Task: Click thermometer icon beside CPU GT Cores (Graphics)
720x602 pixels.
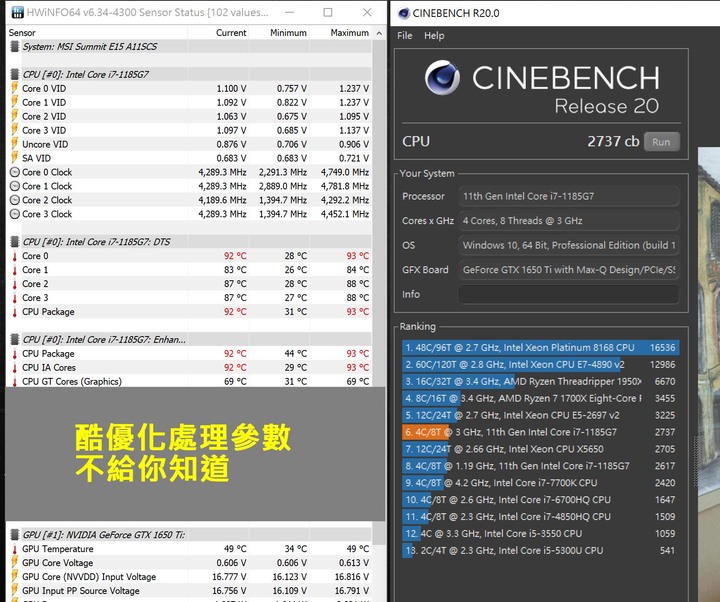Action: (x=15, y=381)
